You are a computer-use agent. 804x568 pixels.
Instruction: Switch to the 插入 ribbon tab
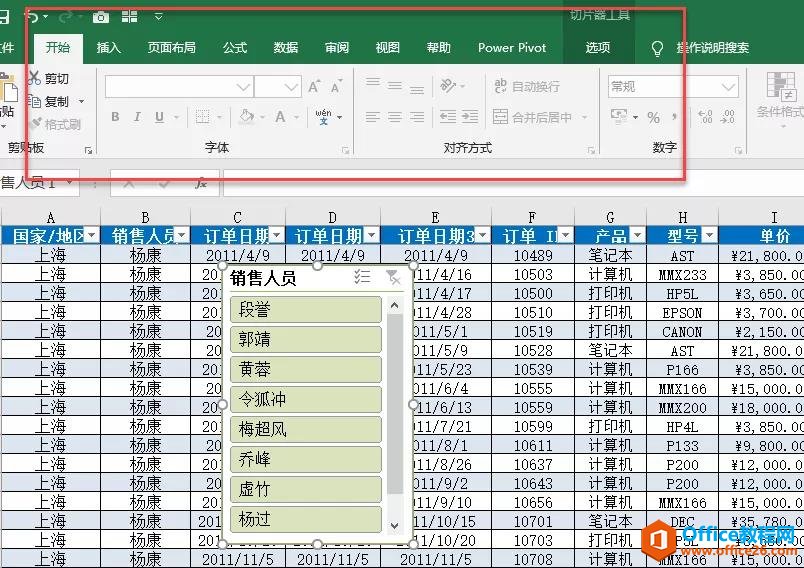[x=108, y=48]
